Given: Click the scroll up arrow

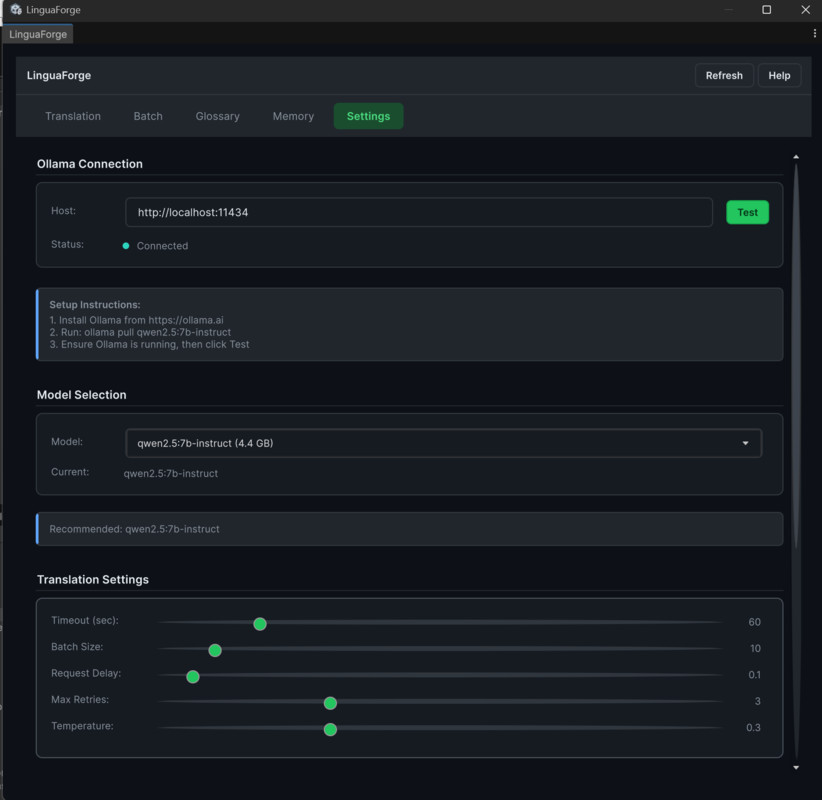Looking at the screenshot, I should [796, 157].
